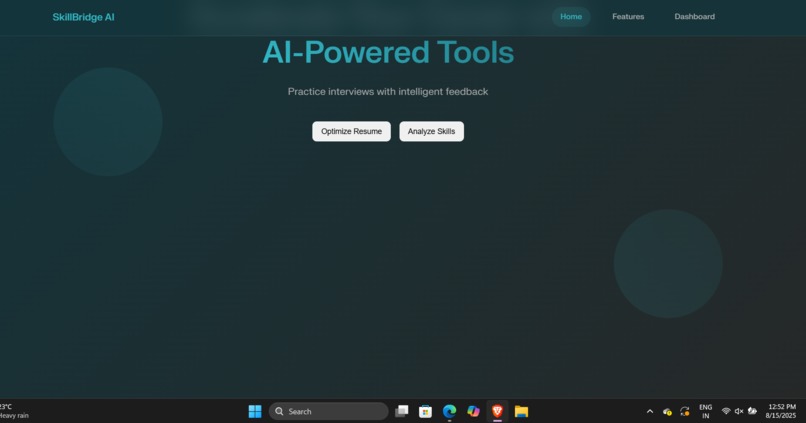Open File Explorer from the taskbar
Image resolution: width=806 pixels, height=423 pixels.
(521, 411)
